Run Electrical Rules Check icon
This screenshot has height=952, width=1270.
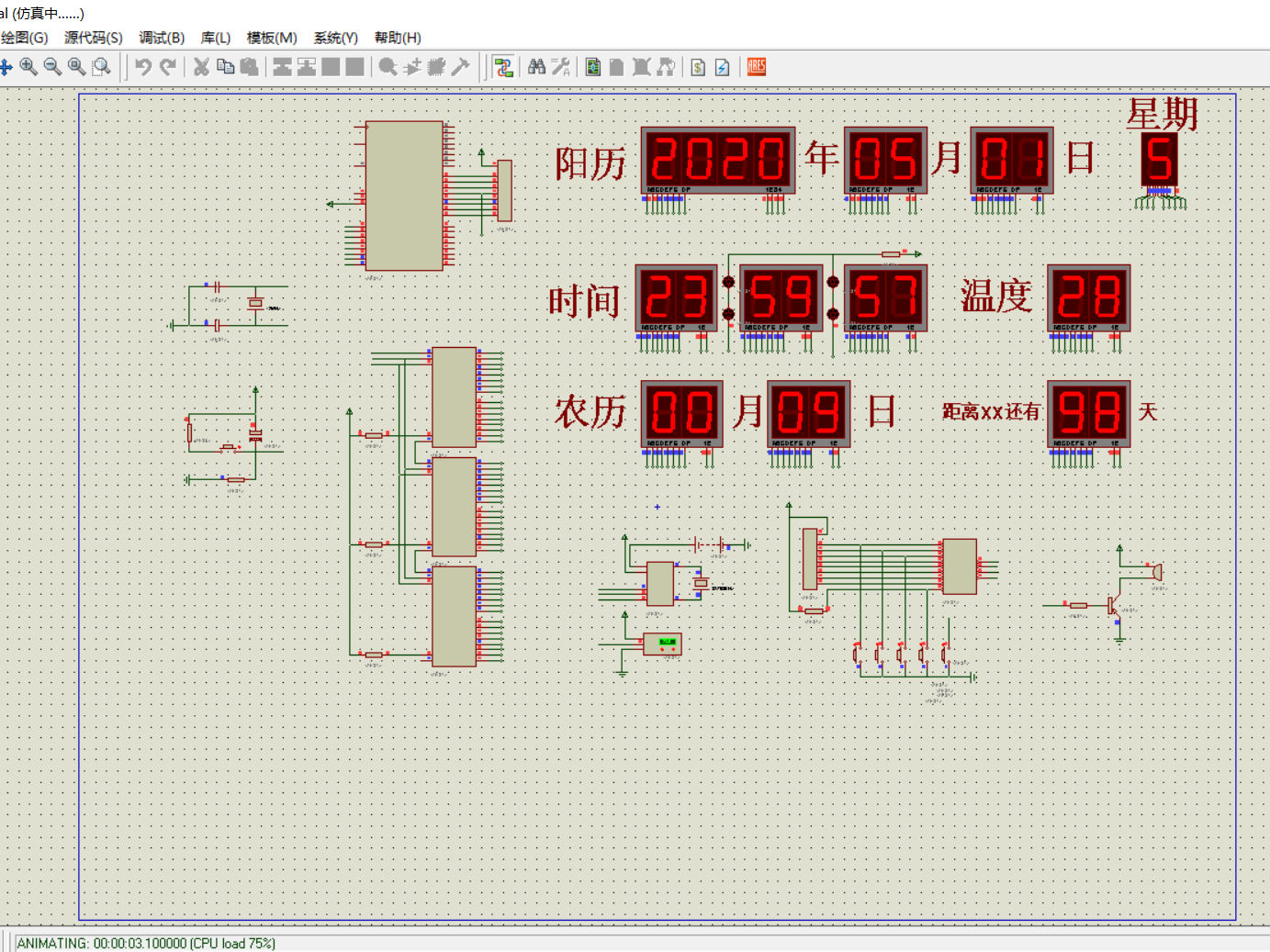point(723,67)
